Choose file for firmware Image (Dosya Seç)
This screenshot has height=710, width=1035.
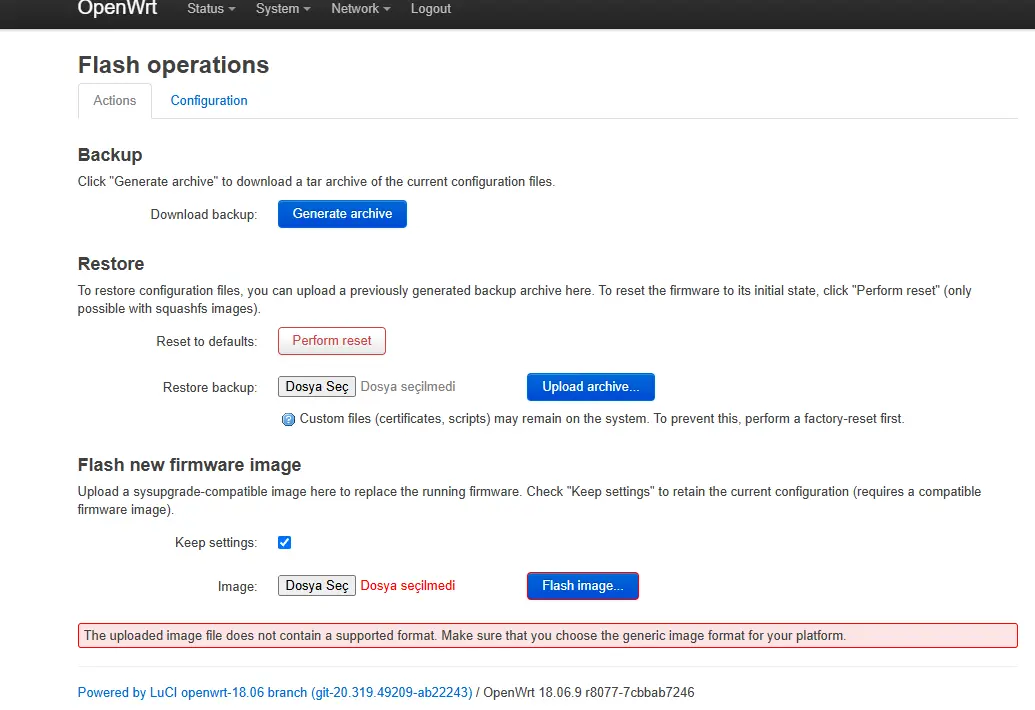click(x=317, y=585)
